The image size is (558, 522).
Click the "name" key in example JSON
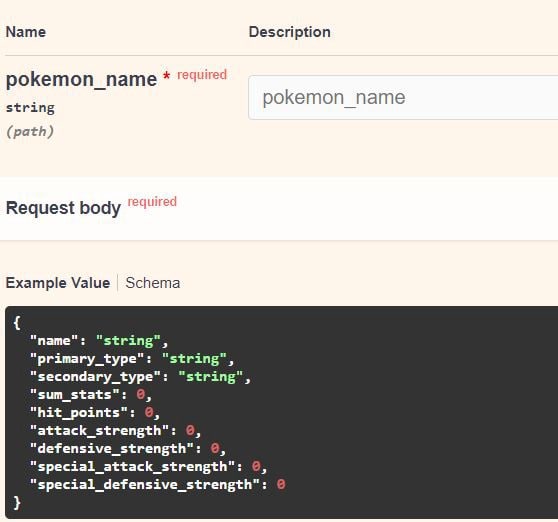54,341
